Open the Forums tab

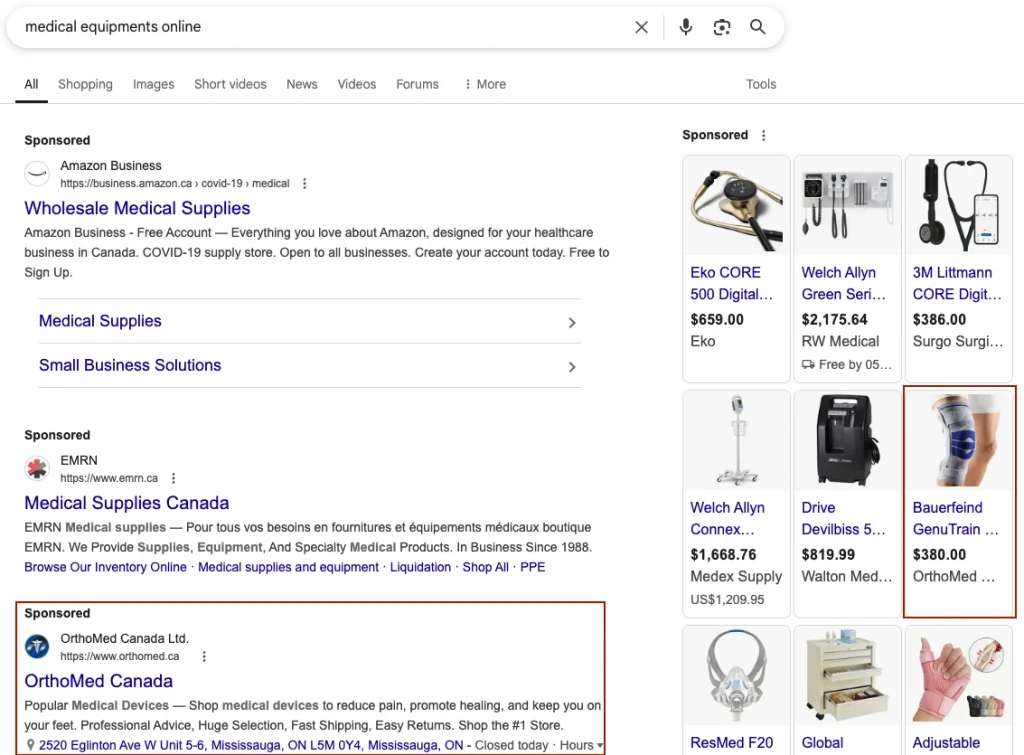pyautogui.click(x=417, y=84)
